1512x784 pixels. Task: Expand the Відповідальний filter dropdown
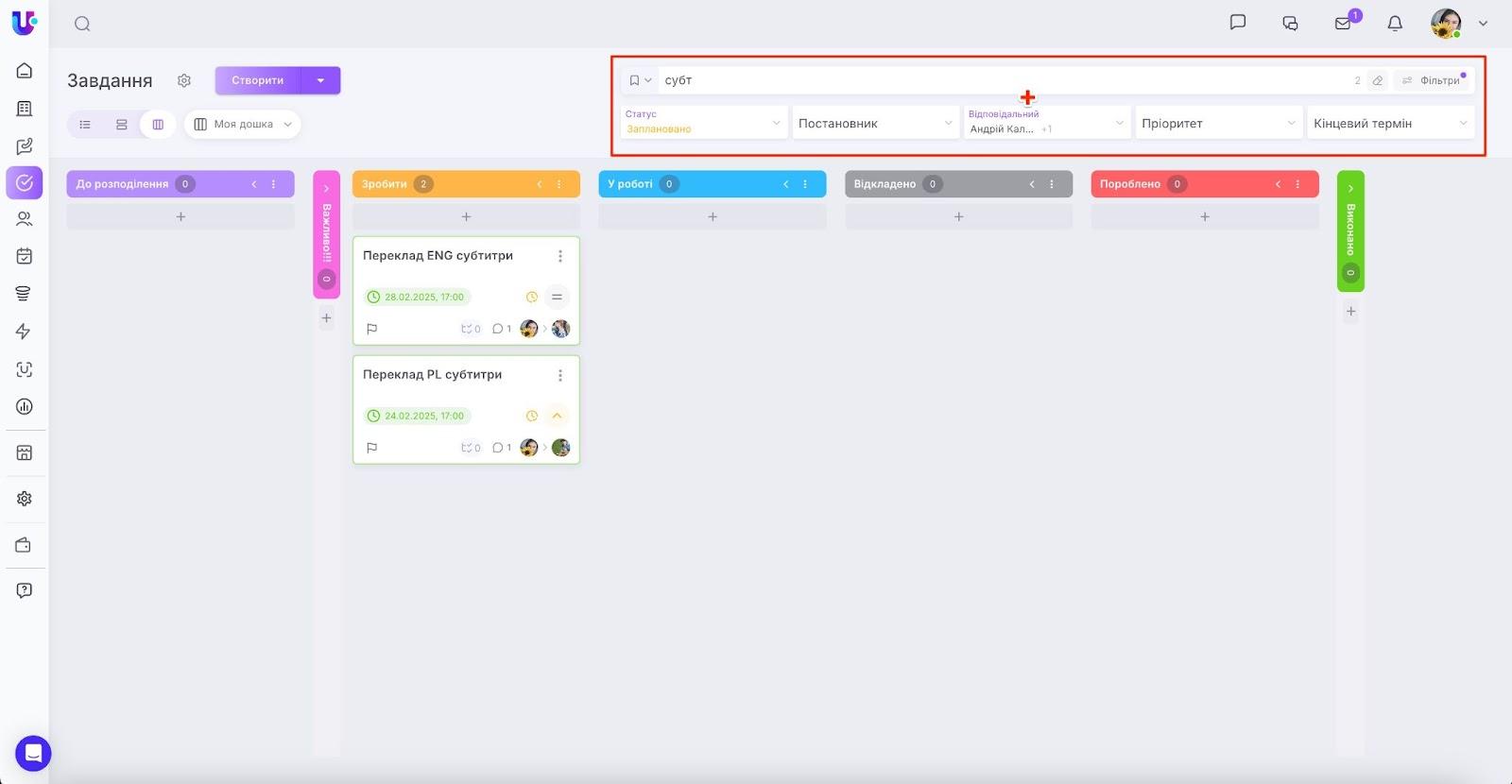click(x=1047, y=123)
